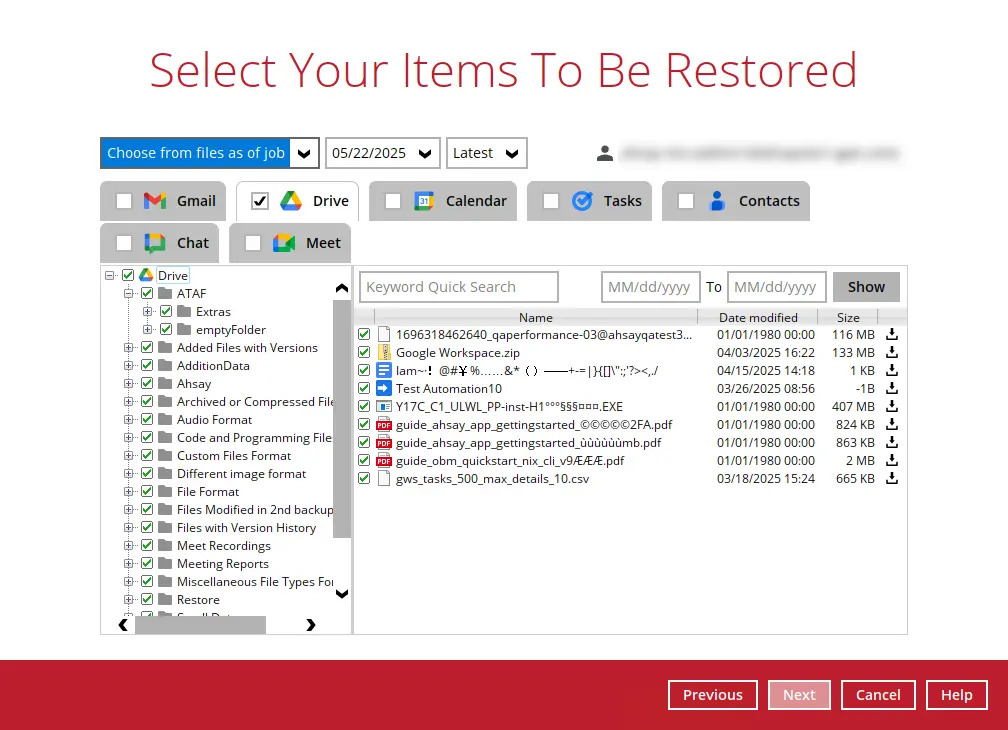
Task: Click download icon for Google Workspace.zip
Action: tap(892, 352)
